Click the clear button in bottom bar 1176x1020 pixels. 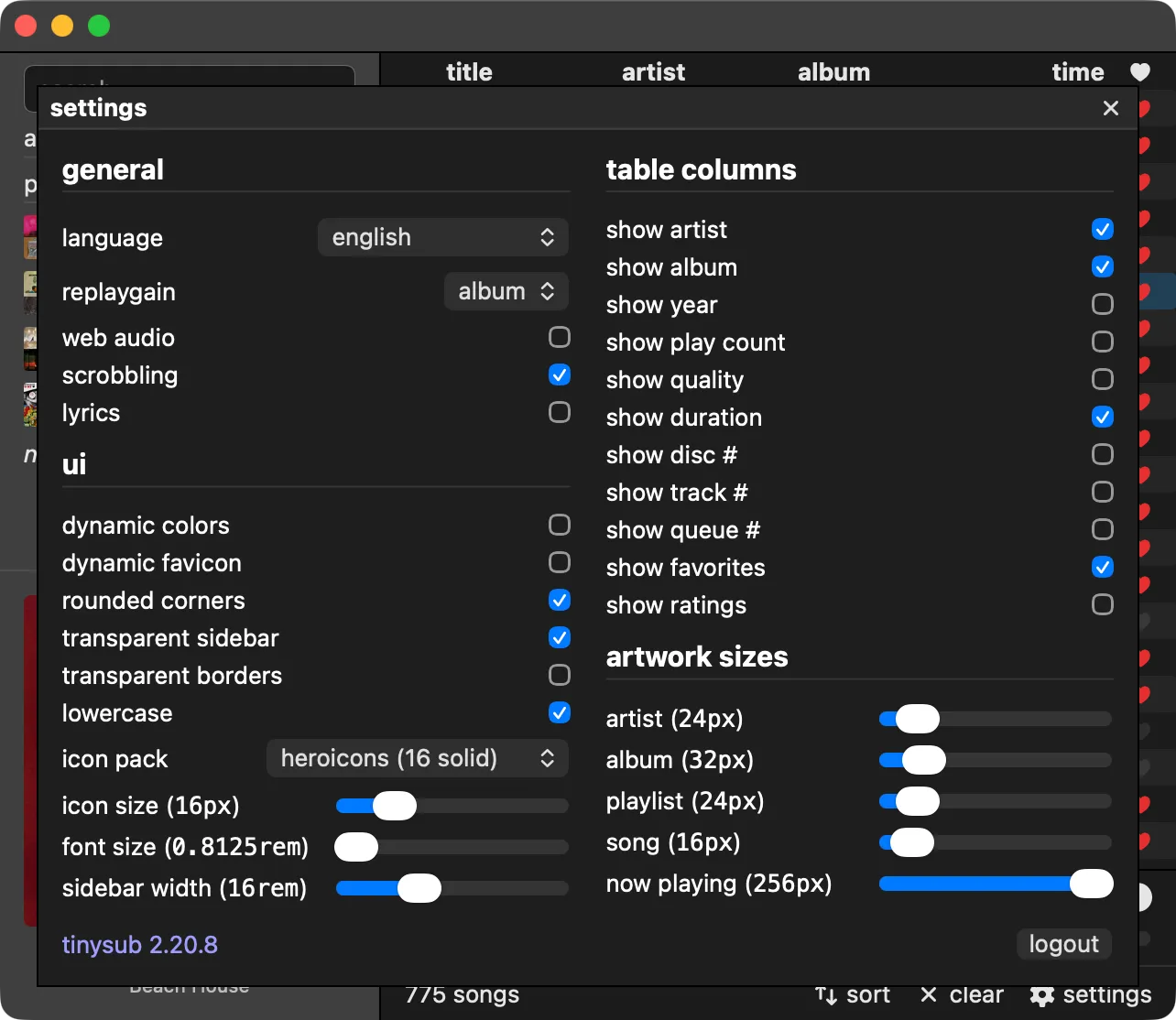[962, 995]
